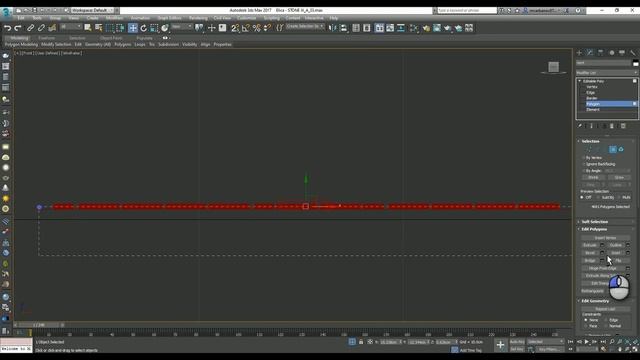
Task: Collapse the Editable Poly stack entry
Action: pos(580,81)
